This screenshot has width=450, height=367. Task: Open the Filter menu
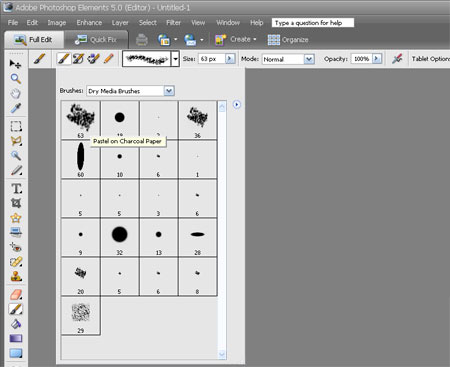173,23
